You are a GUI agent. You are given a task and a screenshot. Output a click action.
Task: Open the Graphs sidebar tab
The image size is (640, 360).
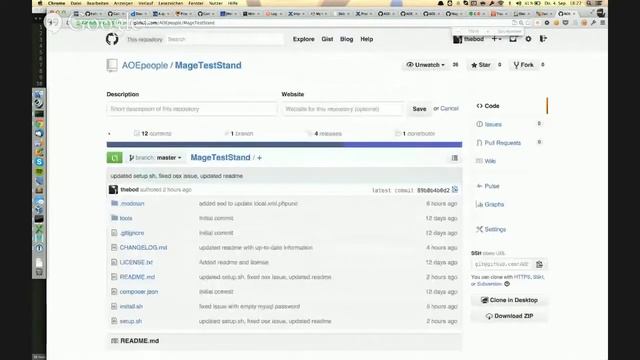490,204
